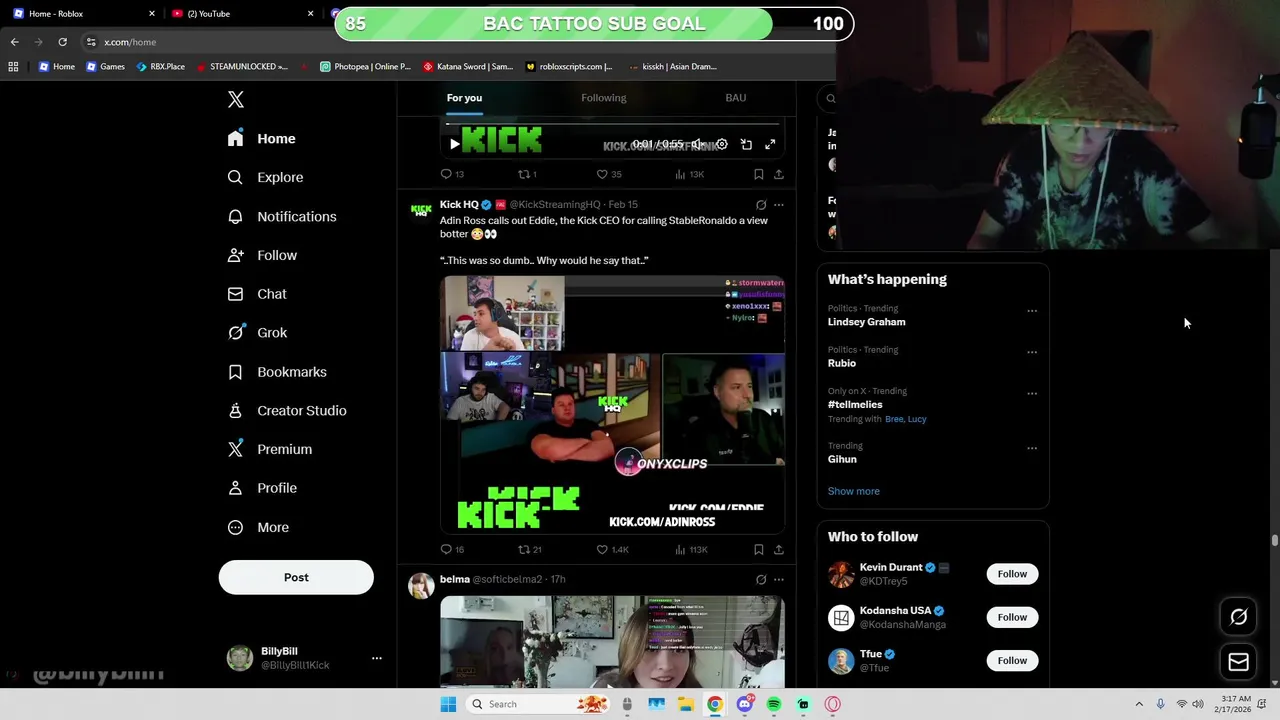Switch to the Following tab
Screen dimensions: 1280x720
coord(604,98)
